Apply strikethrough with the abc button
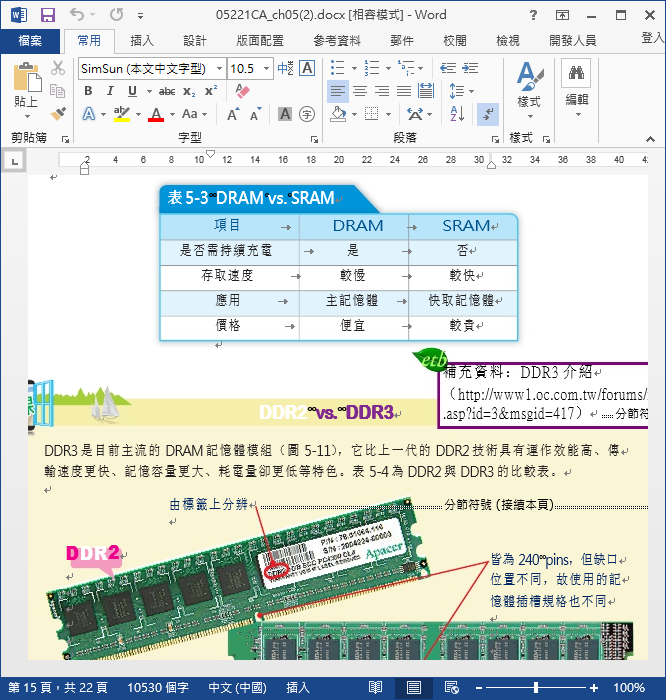666x700 pixels. [x=167, y=91]
